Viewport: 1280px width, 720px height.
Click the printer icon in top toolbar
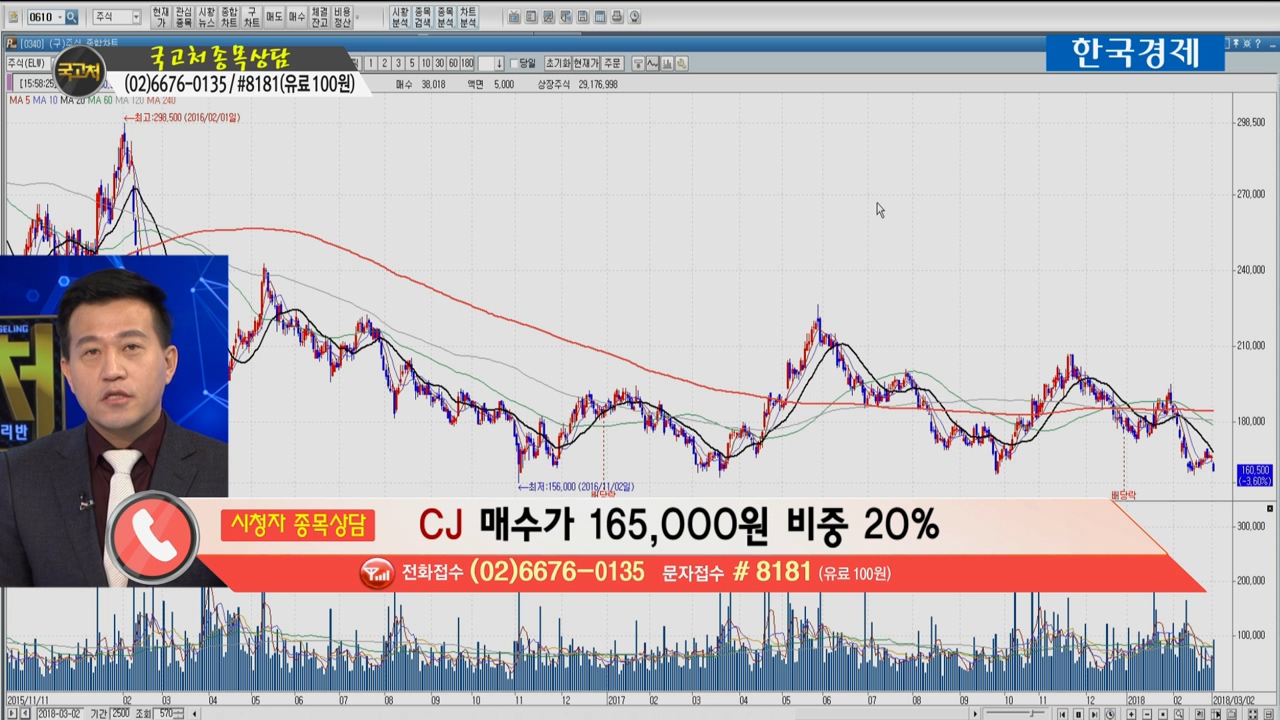click(617, 17)
